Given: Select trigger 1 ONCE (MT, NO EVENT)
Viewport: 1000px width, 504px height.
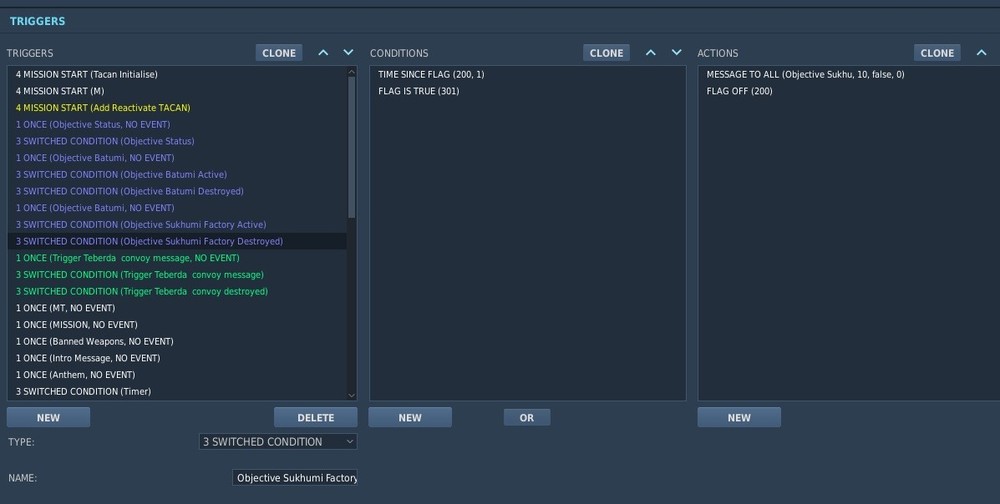Looking at the screenshot, I should coord(177,308).
